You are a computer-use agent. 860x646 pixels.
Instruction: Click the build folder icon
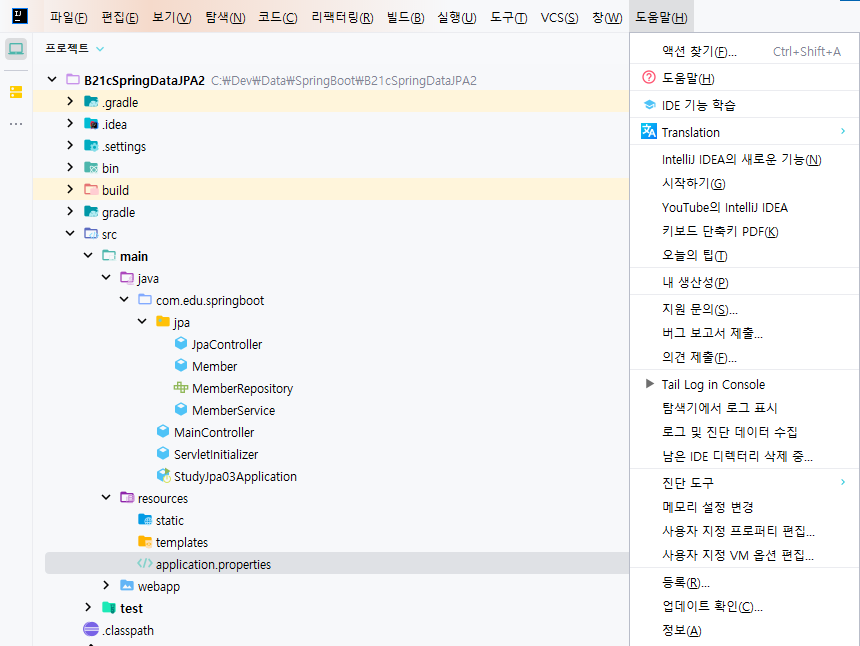(x=91, y=189)
